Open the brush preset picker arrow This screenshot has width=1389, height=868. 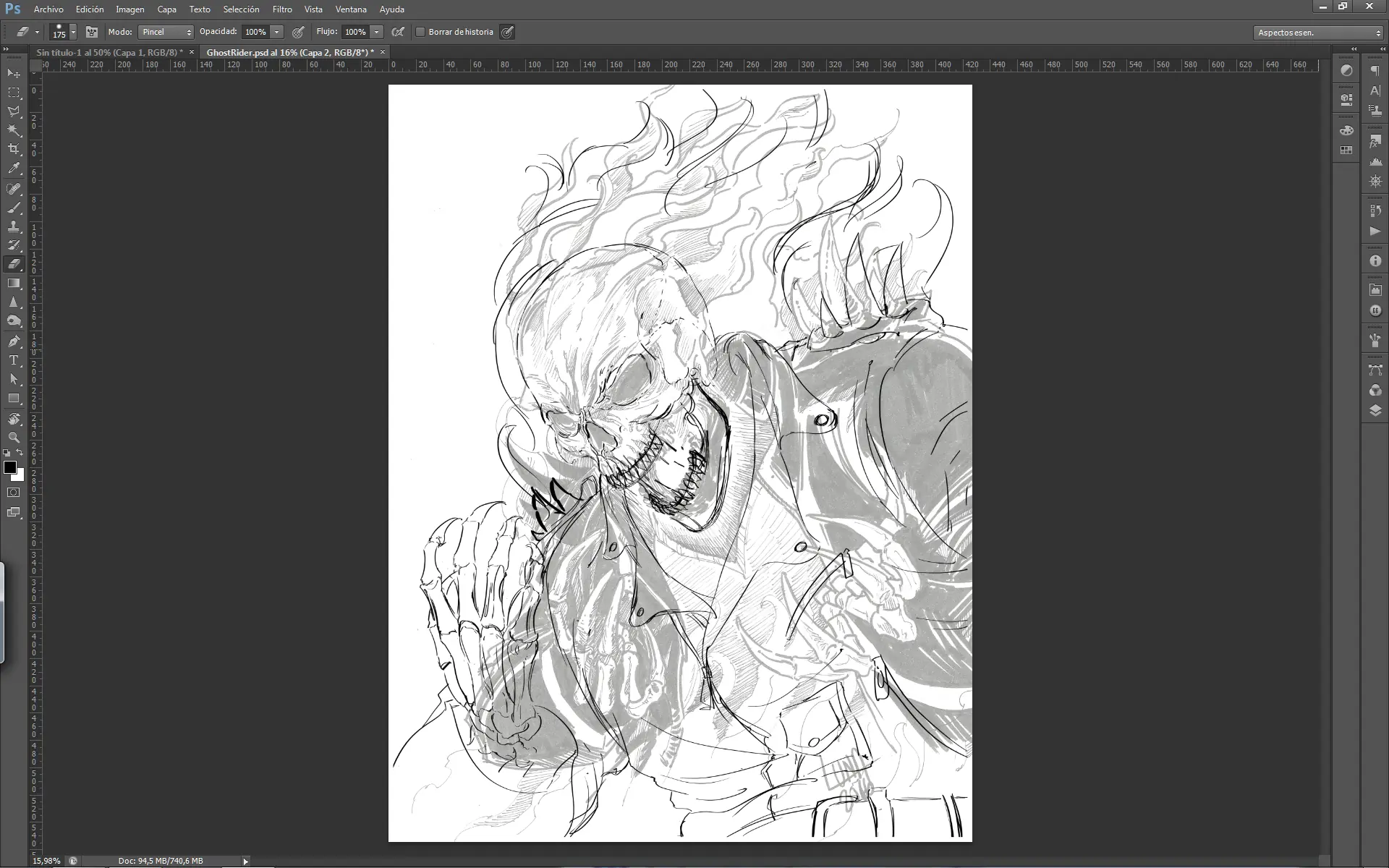point(73,32)
